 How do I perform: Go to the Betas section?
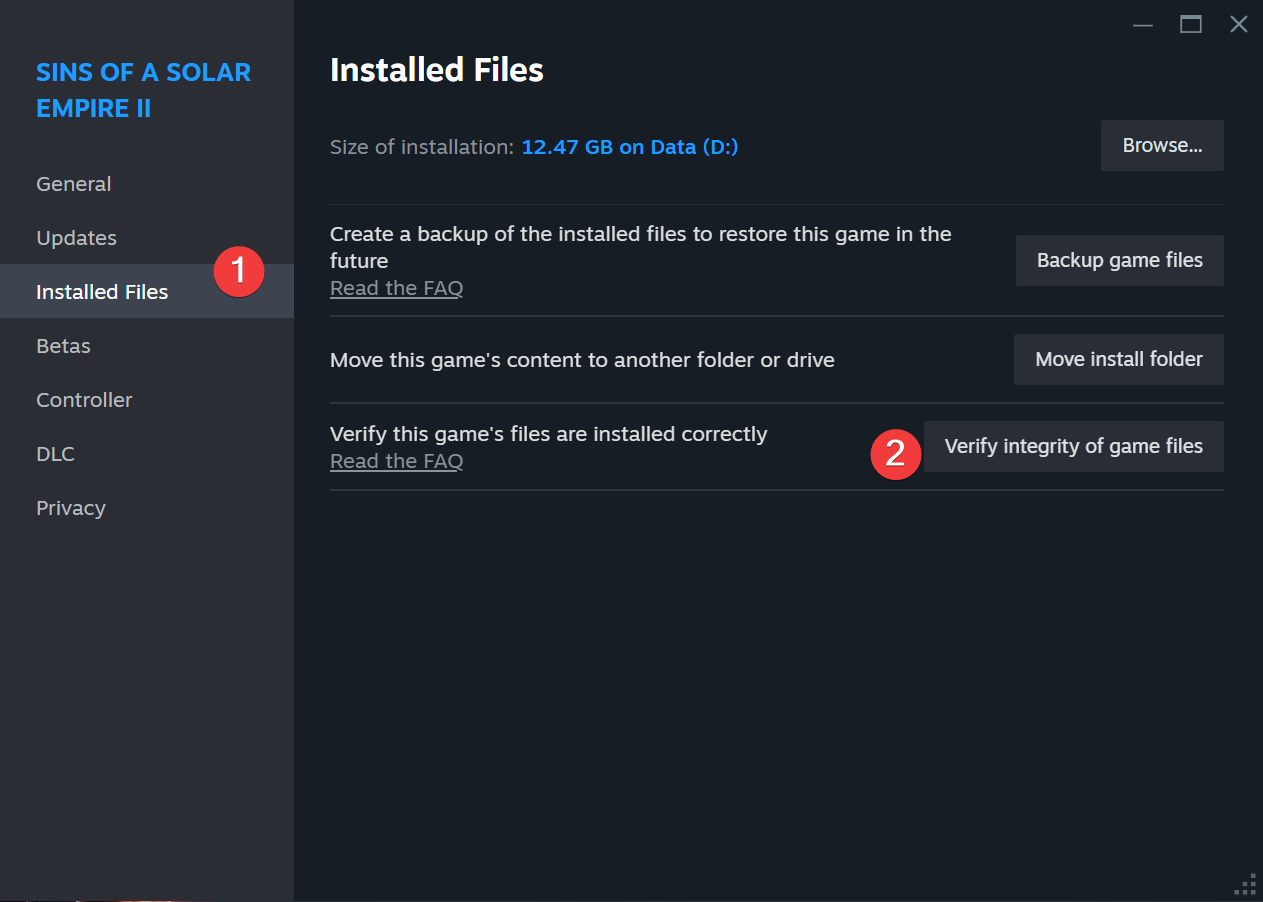tap(64, 346)
